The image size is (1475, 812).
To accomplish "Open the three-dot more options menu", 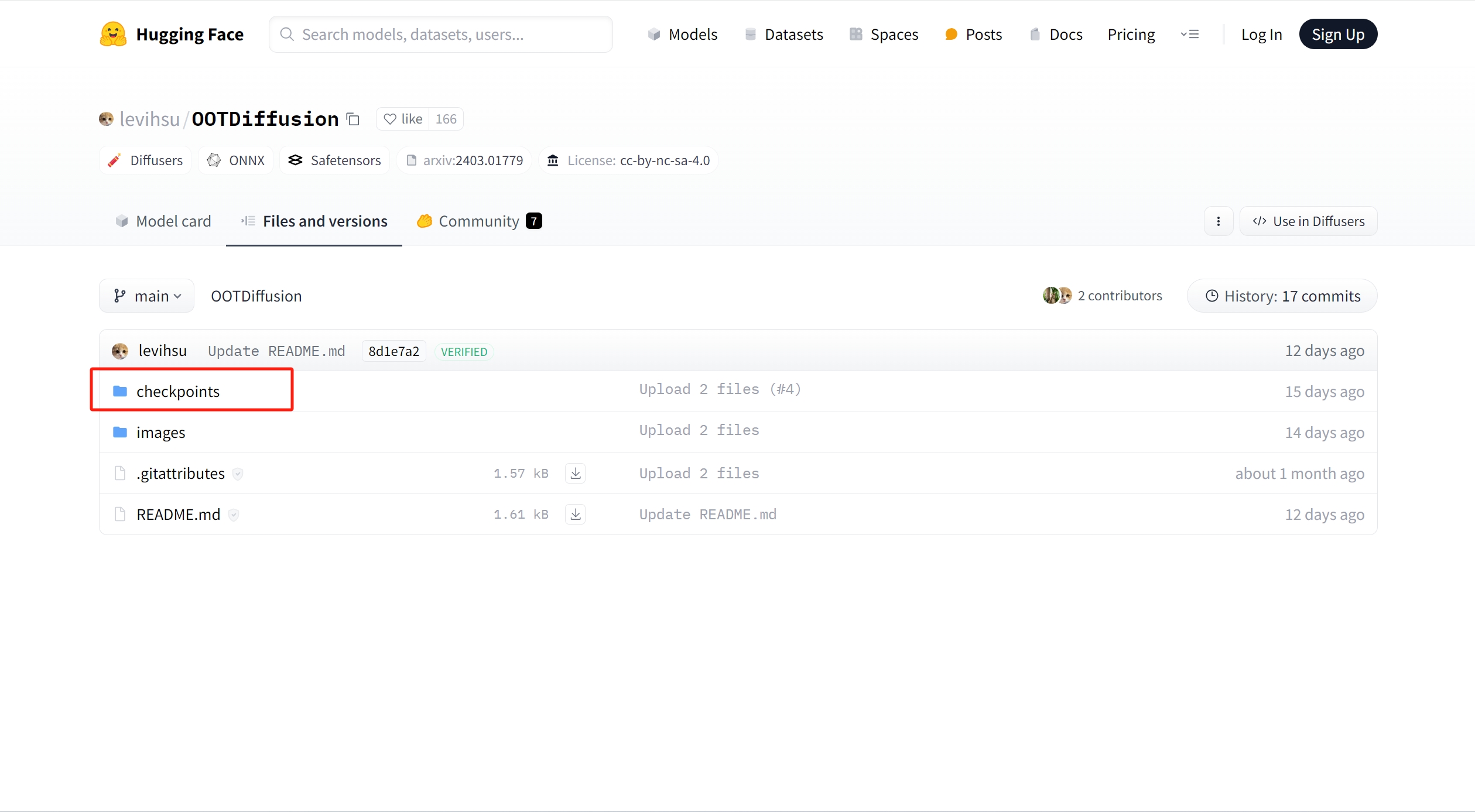I will 1219,221.
